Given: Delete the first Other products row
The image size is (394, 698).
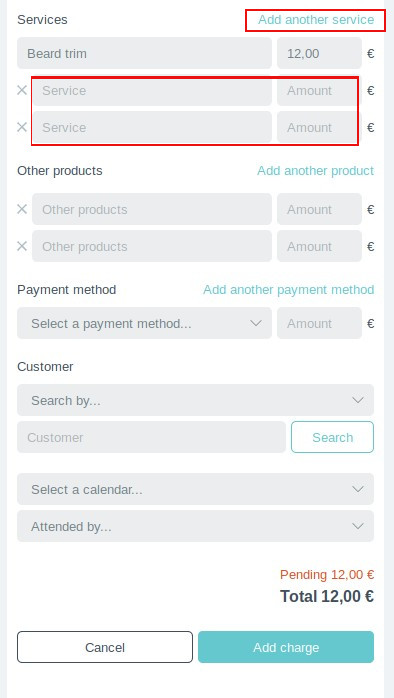Looking at the screenshot, I should pyautogui.click(x=22, y=209).
